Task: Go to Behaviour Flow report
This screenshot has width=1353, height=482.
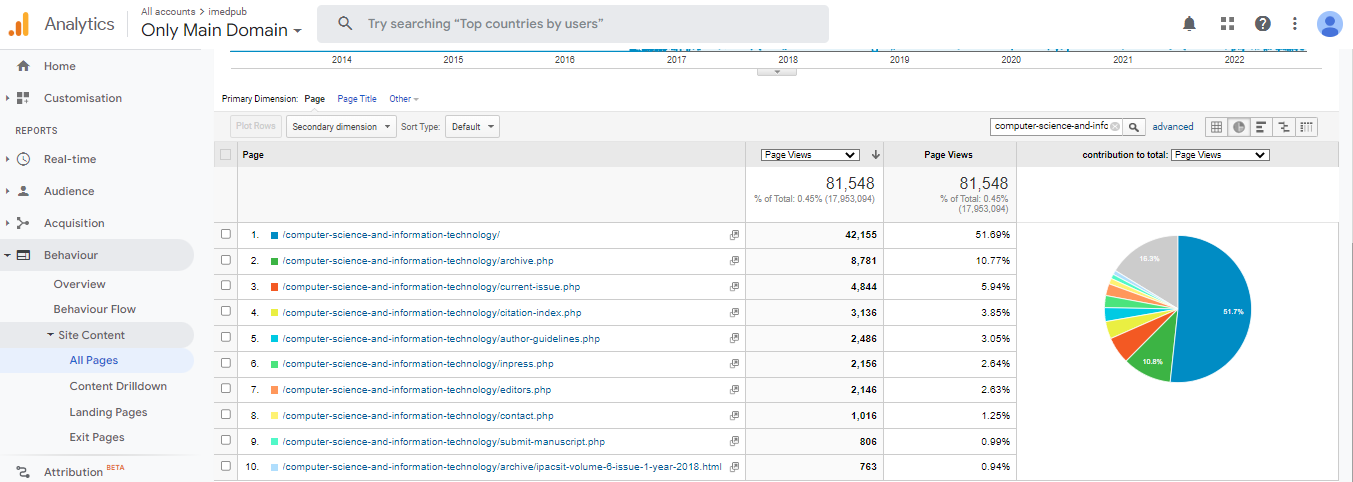Action: coord(94,309)
